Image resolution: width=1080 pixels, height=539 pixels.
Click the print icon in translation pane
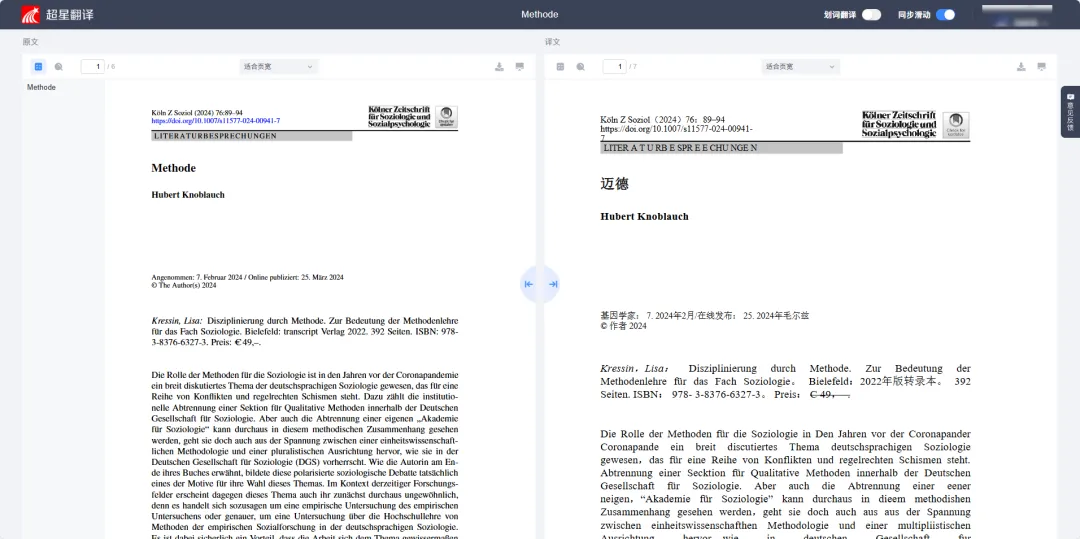tap(1042, 67)
